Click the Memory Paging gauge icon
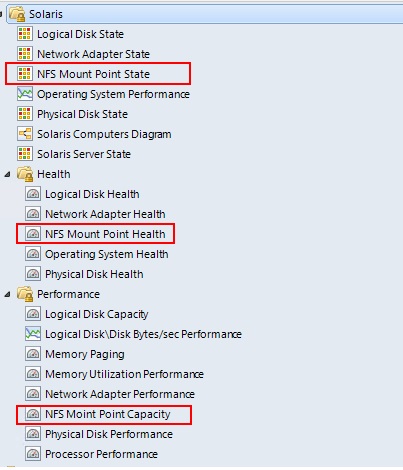The image size is (403, 470). (33, 354)
